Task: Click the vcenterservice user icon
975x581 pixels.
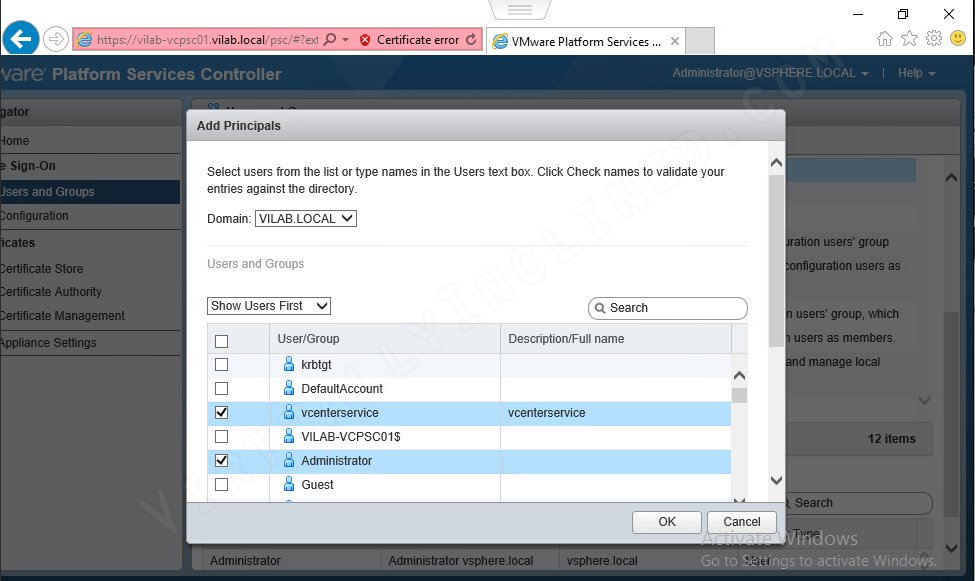Action: [289, 412]
